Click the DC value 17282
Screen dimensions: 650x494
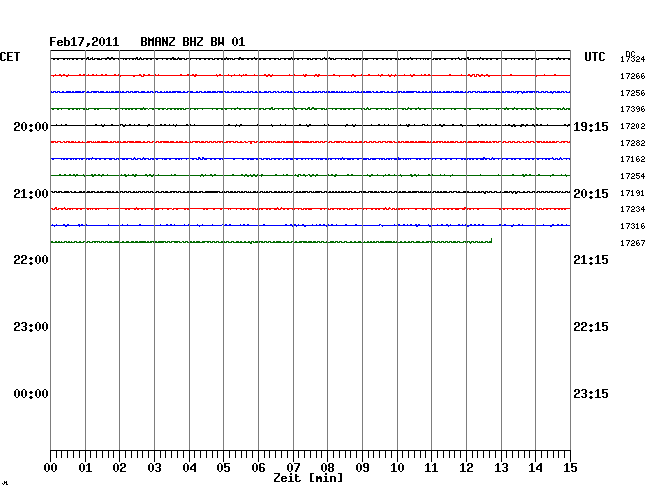tap(633, 143)
